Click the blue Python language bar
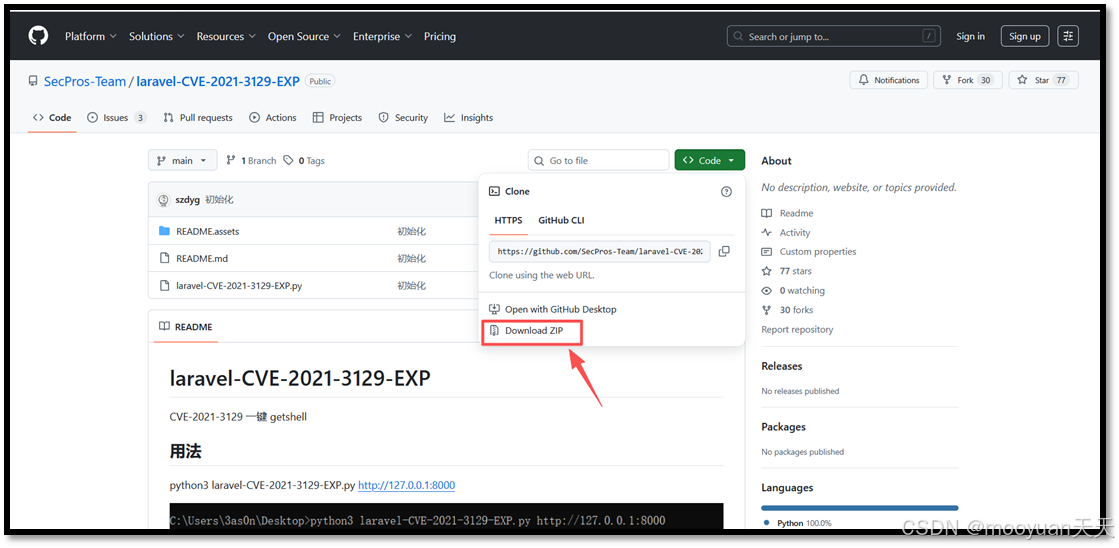The height and width of the screenshot is (548, 1119). coord(859,508)
